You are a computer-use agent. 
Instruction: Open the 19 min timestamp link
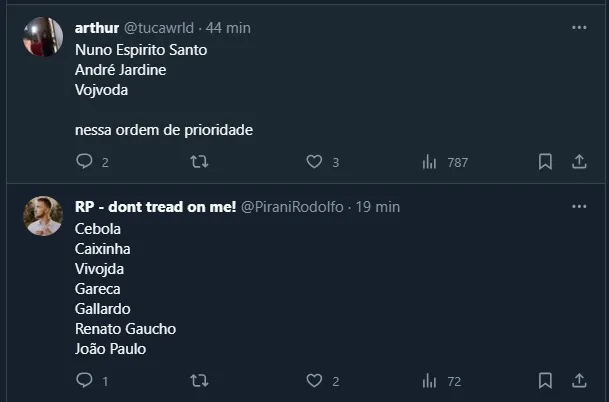pyautogui.click(x=378, y=206)
